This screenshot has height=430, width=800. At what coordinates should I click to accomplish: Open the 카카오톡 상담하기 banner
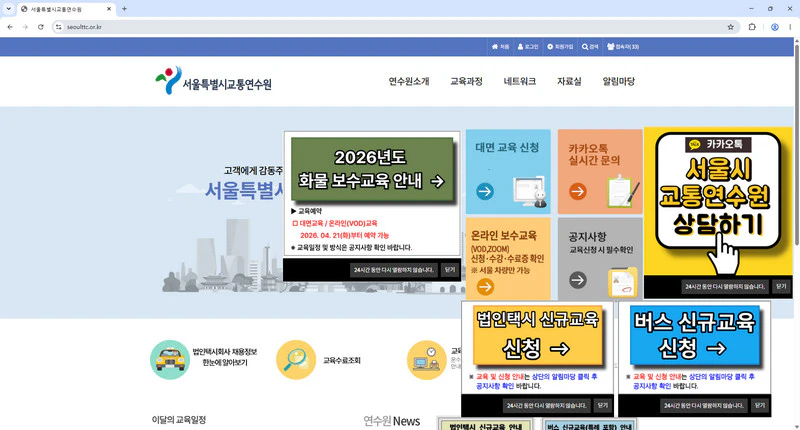[x=718, y=201]
